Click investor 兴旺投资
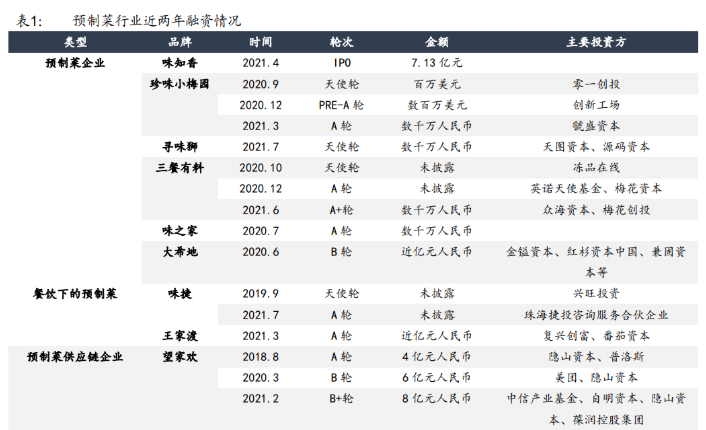The width and height of the screenshot is (706, 430). (596, 294)
